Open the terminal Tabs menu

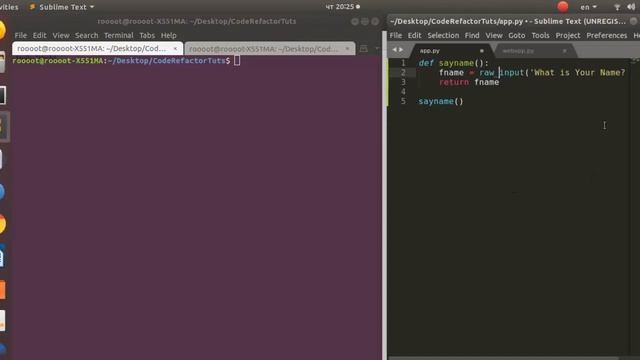(147, 36)
